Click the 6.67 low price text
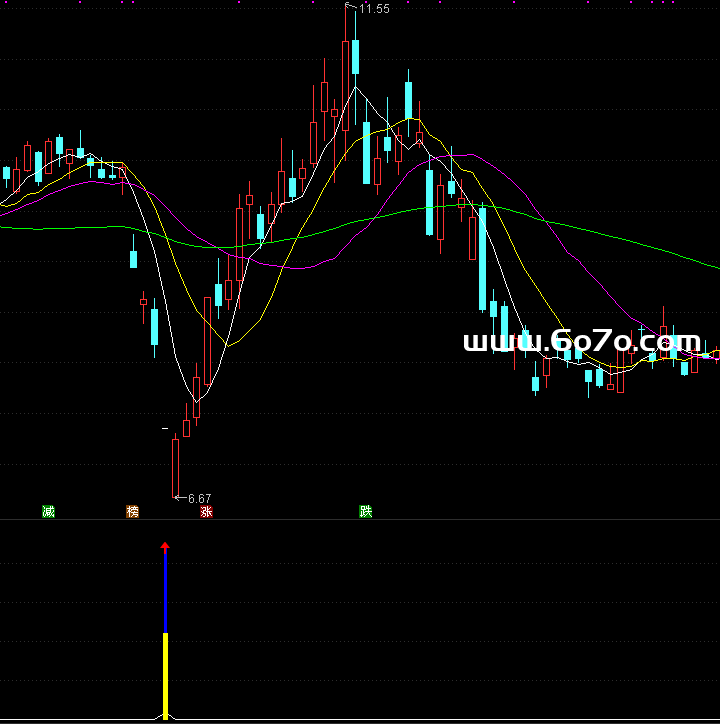This screenshot has width=720, height=724. (x=200, y=498)
